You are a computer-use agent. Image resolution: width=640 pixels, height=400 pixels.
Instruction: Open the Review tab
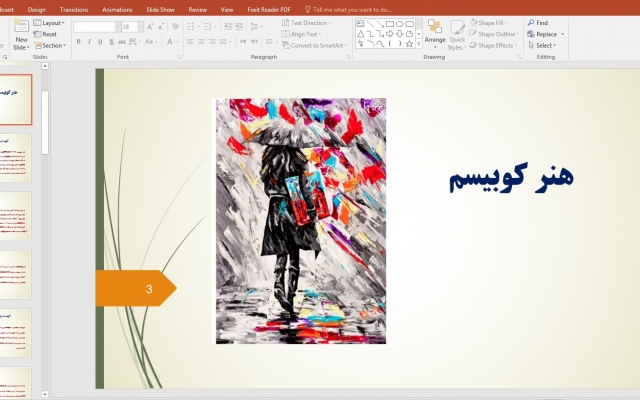198,9
